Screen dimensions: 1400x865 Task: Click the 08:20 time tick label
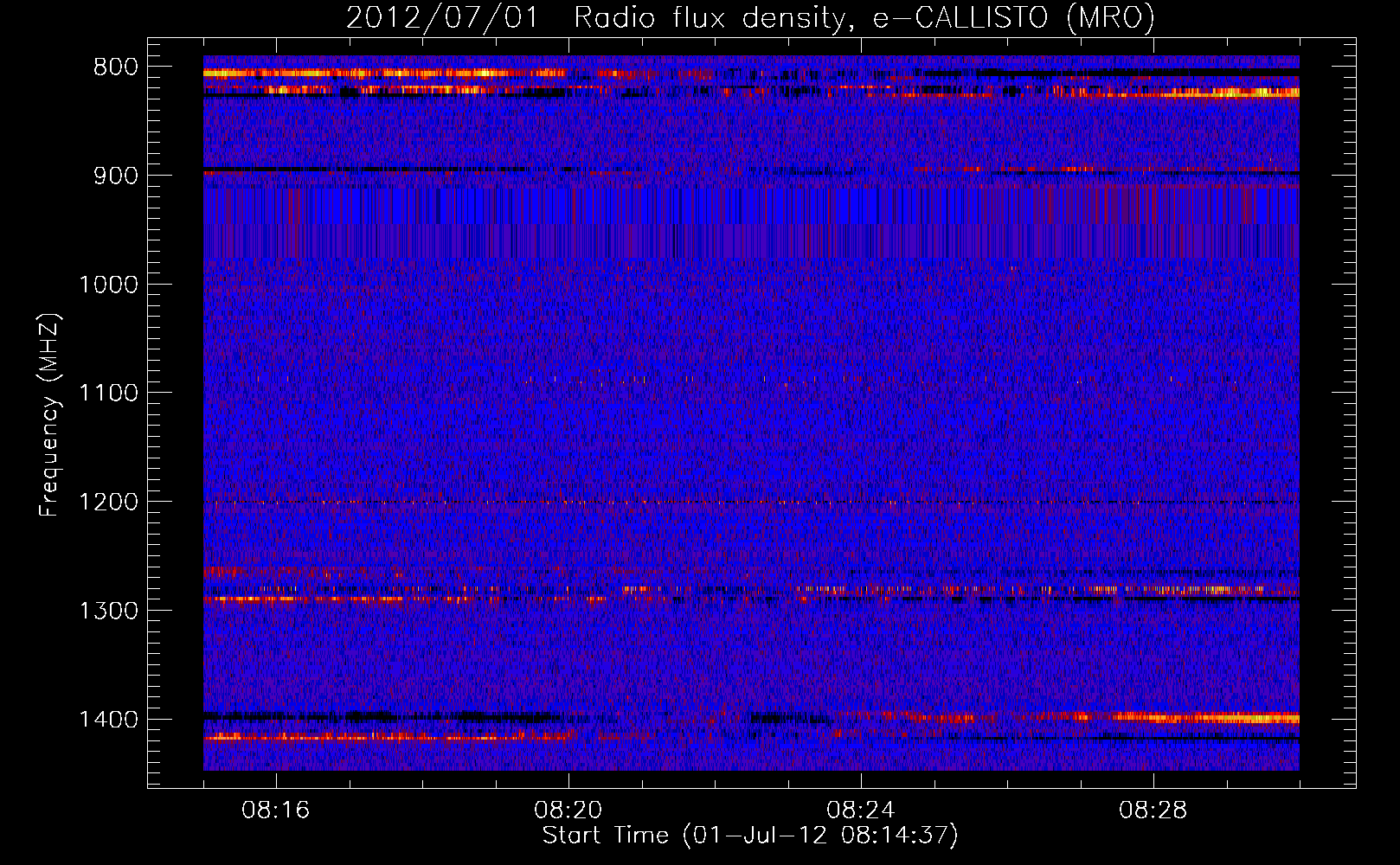tap(568, 811)
